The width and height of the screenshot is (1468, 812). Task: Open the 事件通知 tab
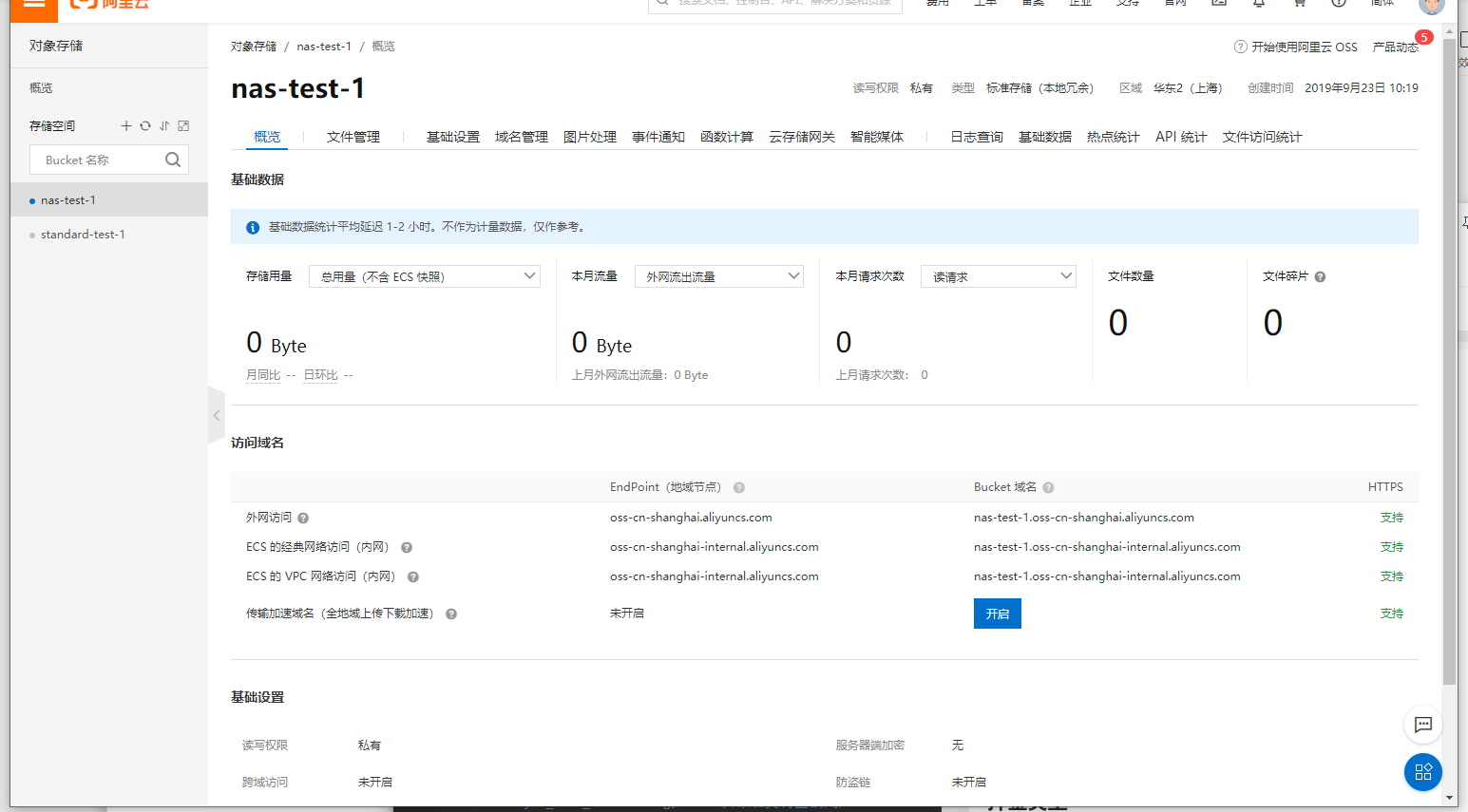658,137
